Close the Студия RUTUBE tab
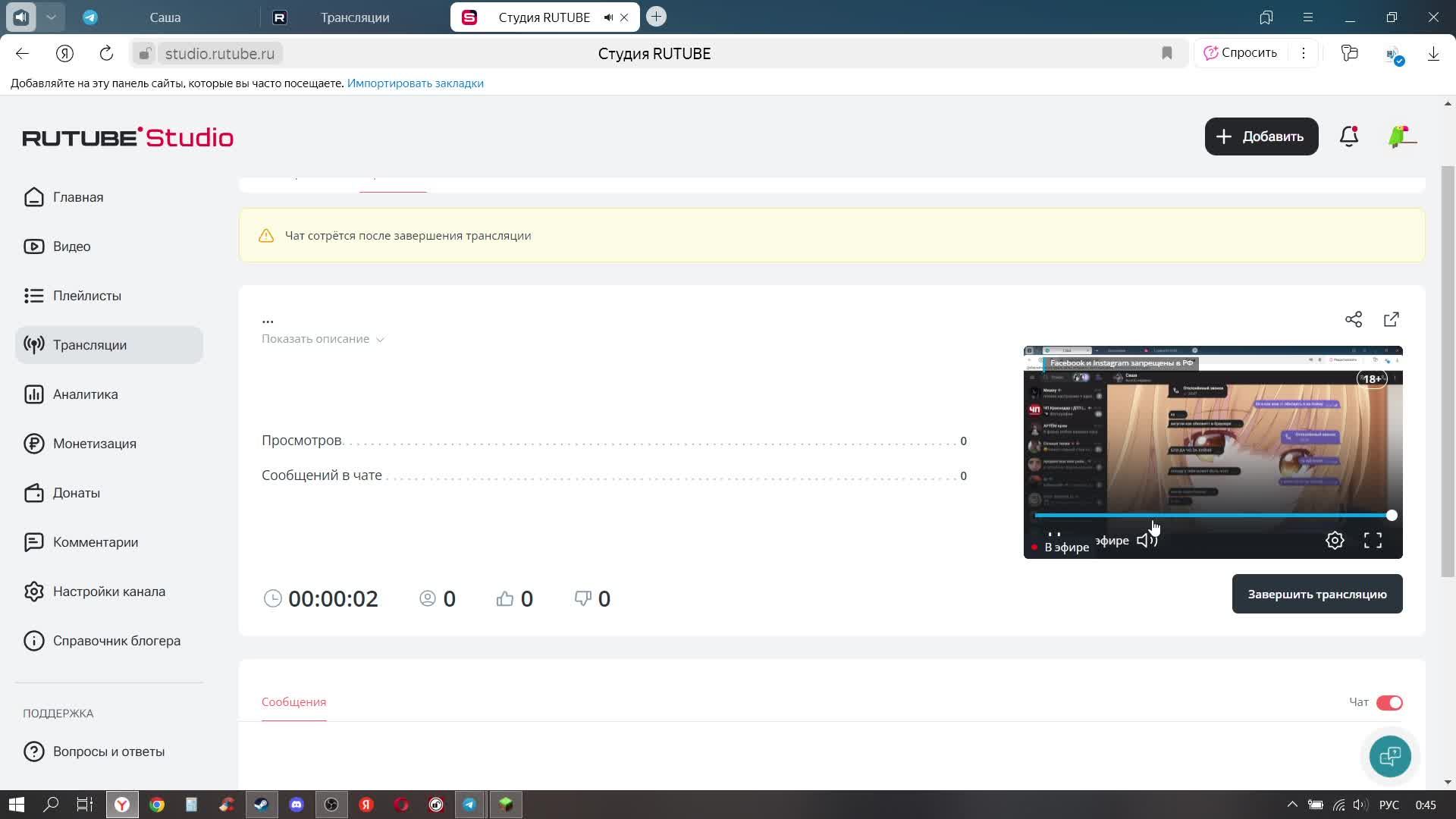This screenshot has height=819, width=1456. 624,17
